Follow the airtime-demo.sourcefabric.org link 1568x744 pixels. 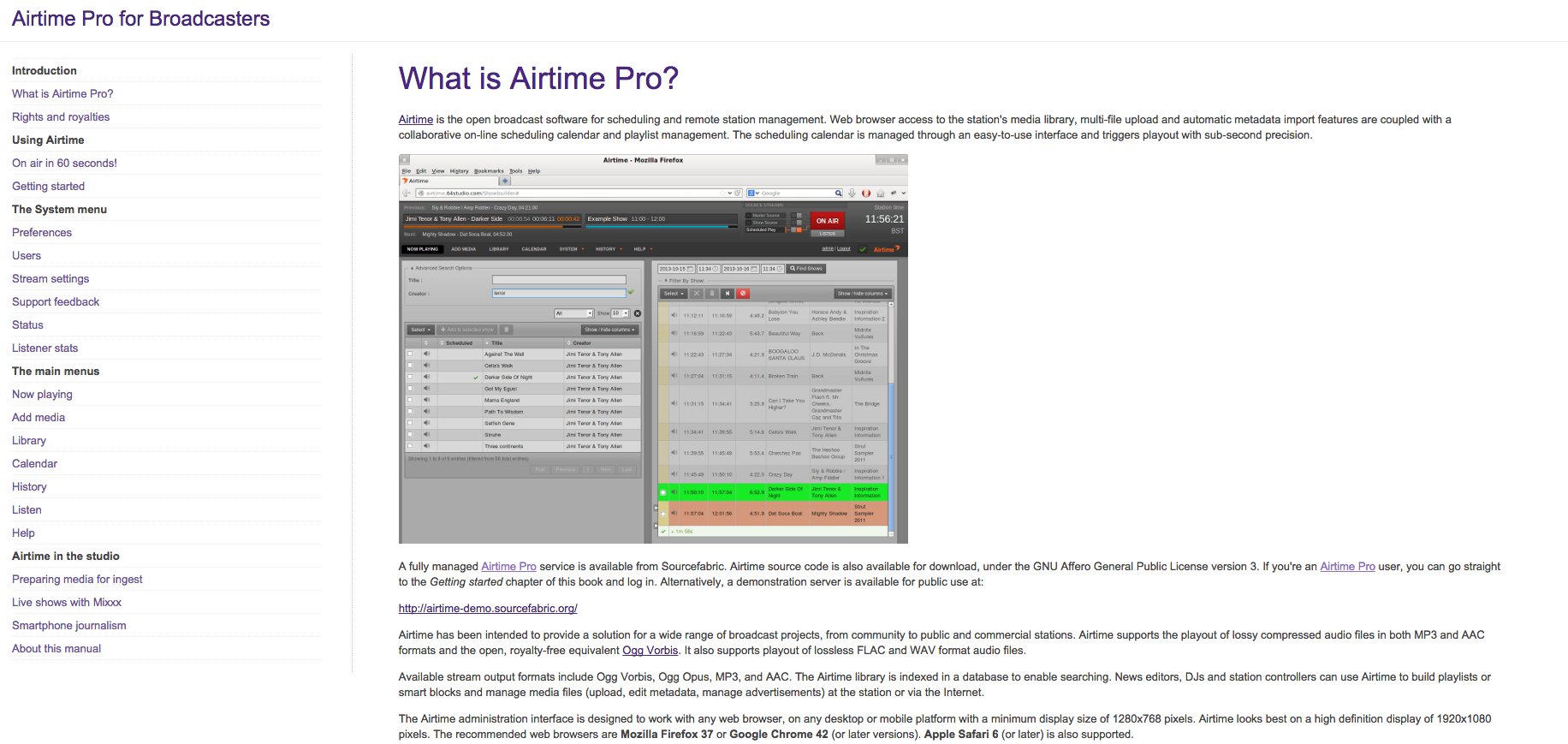coord(488,608)
